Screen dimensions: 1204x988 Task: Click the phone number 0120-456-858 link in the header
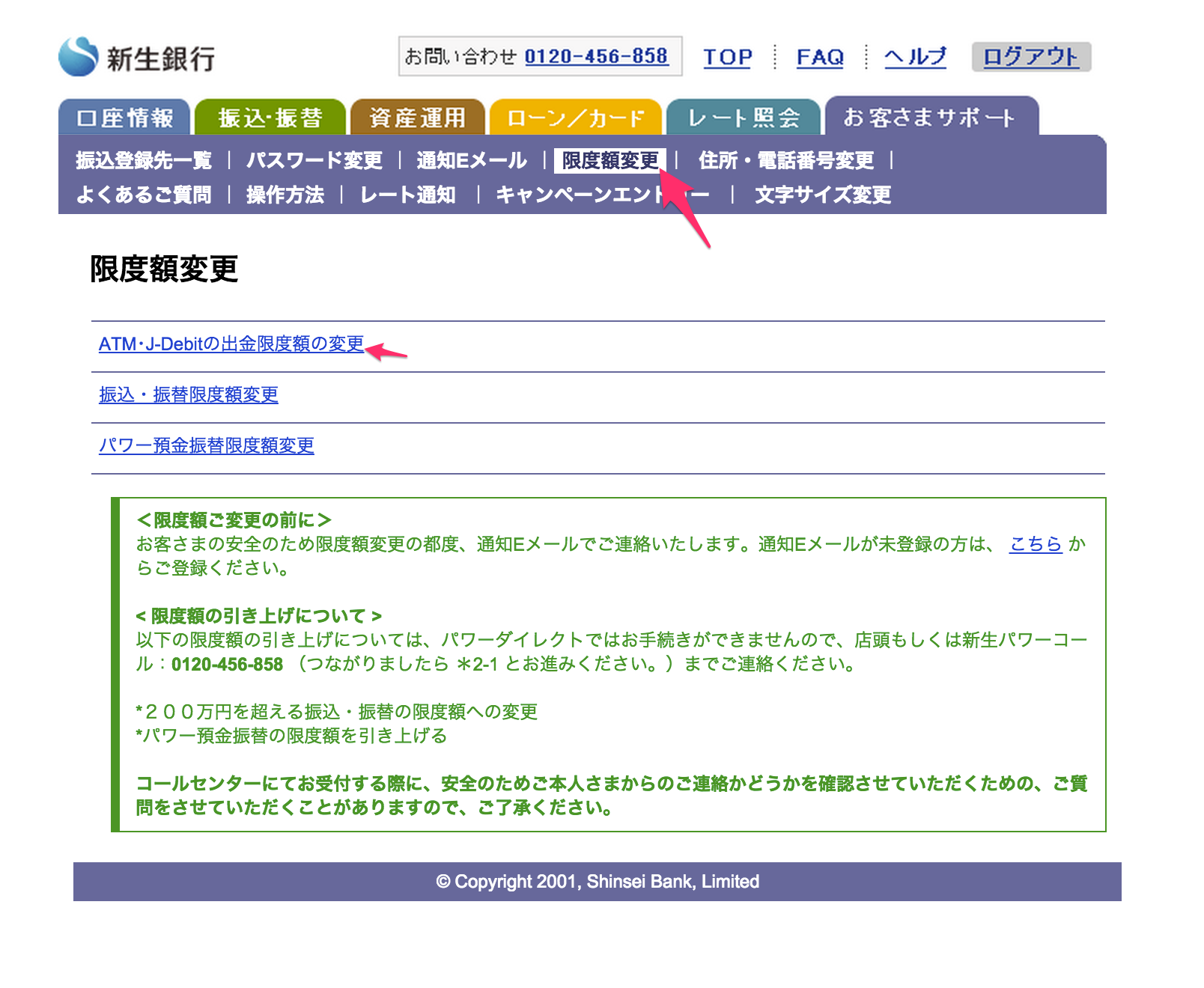[596, 56]
